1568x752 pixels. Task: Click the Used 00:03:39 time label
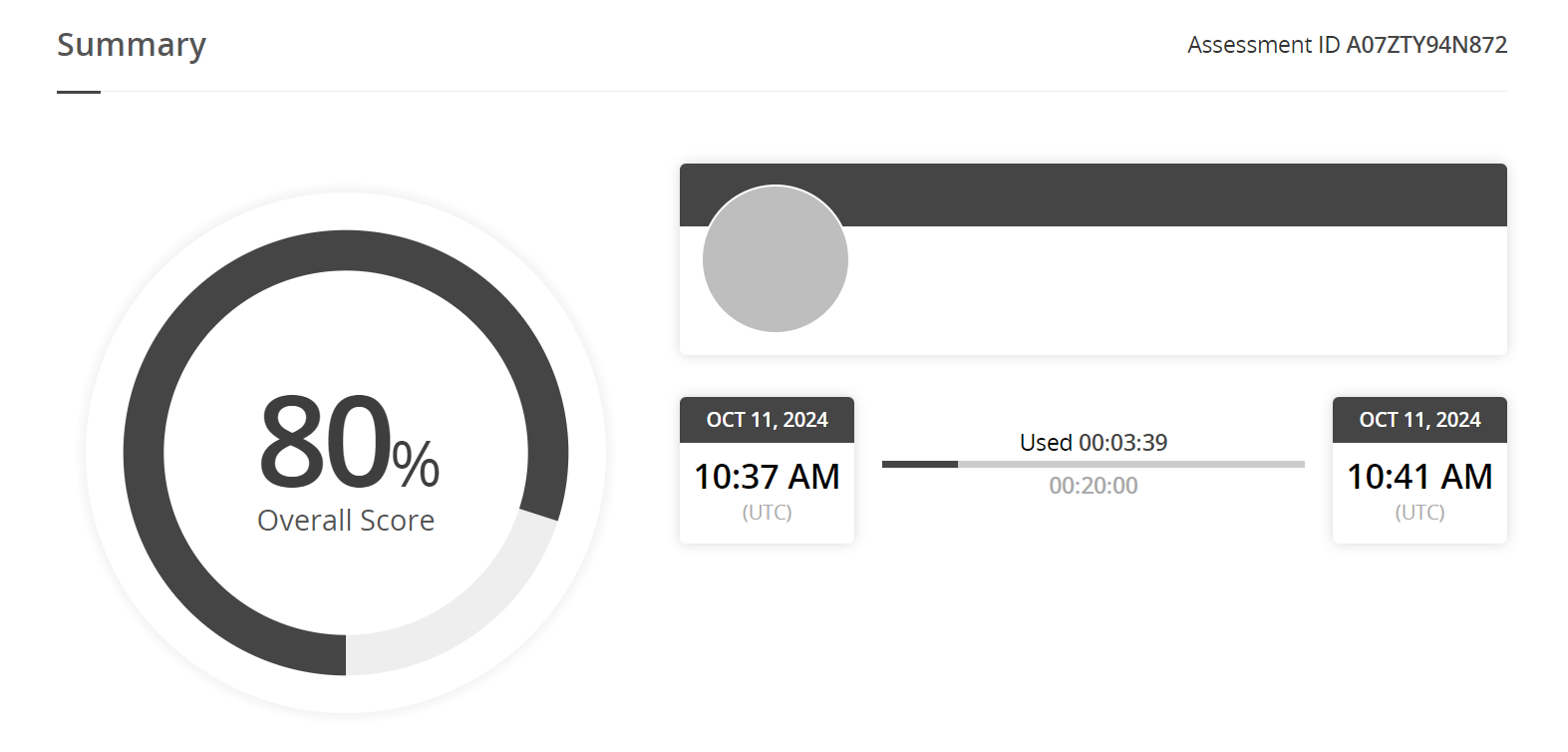point(1094,443)
